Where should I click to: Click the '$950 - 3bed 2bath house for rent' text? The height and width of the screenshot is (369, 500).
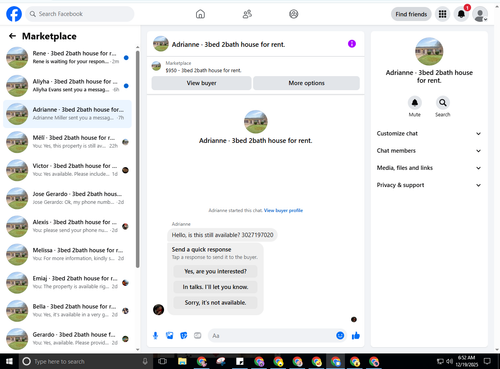coord(203,70)
